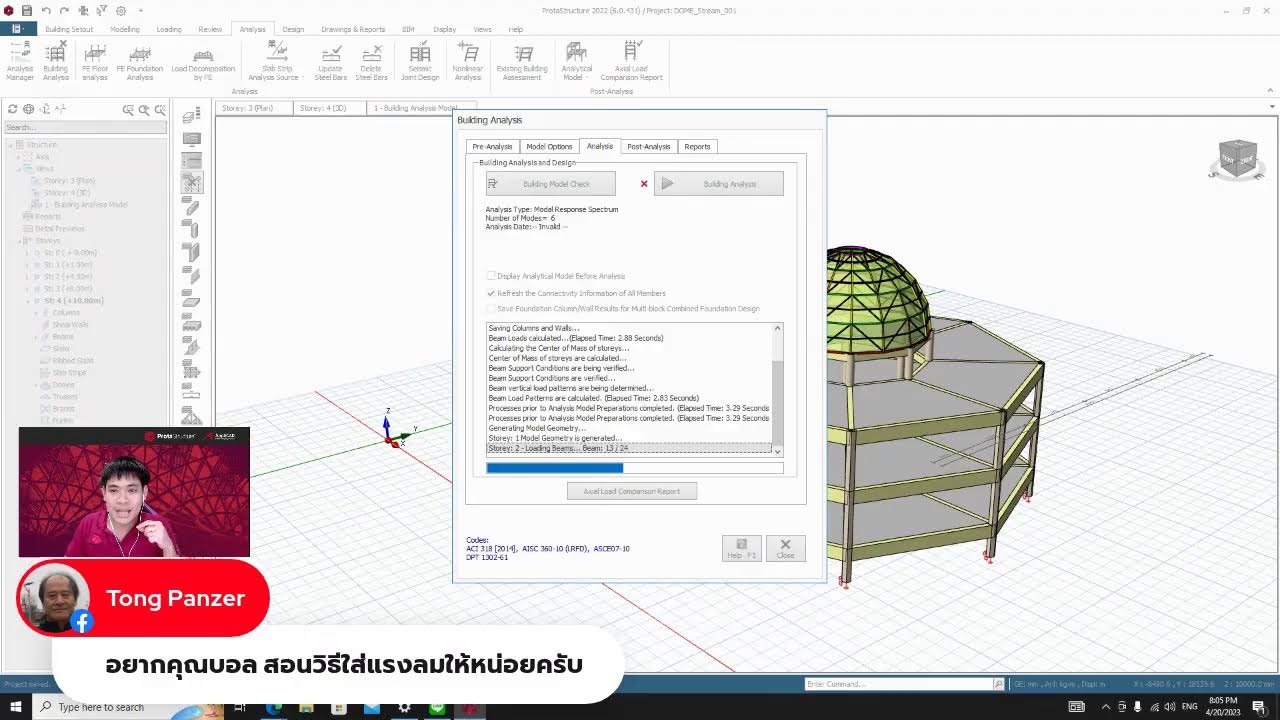Image resolution: width=1280 pixels, height=720 pixels.
Task: Select St: 4 (+10.00m) in the tree
Action: click(73, 301)
